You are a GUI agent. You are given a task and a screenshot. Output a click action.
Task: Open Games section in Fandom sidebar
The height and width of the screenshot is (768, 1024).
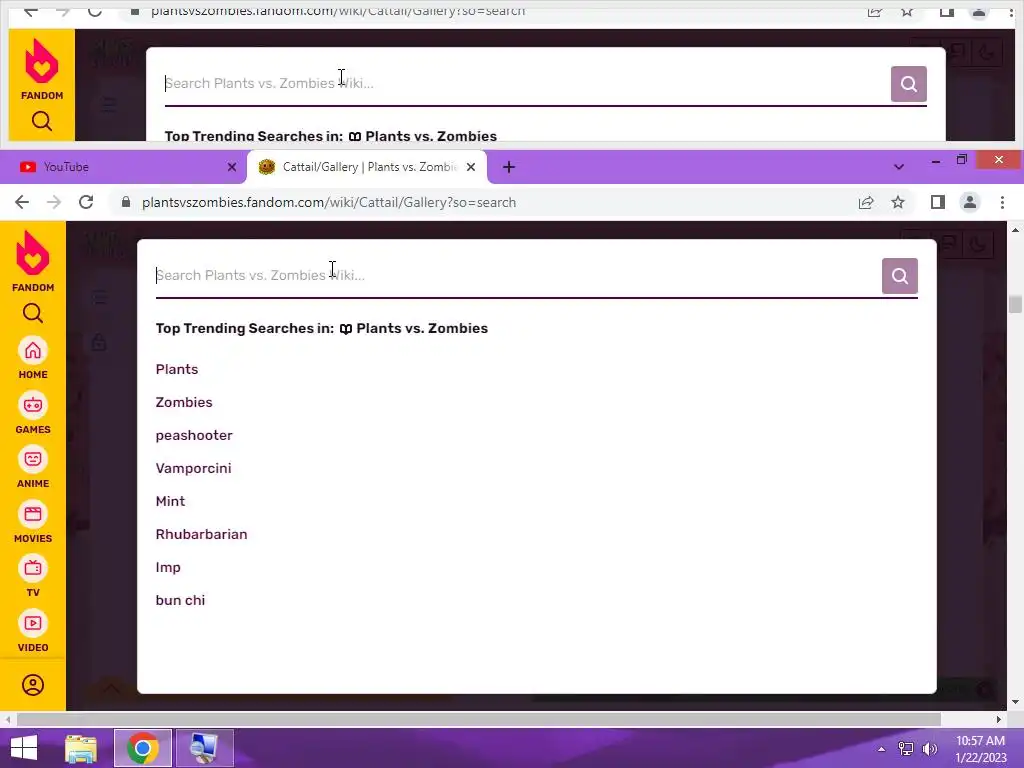pyautogui.click(x=33, y=413)
